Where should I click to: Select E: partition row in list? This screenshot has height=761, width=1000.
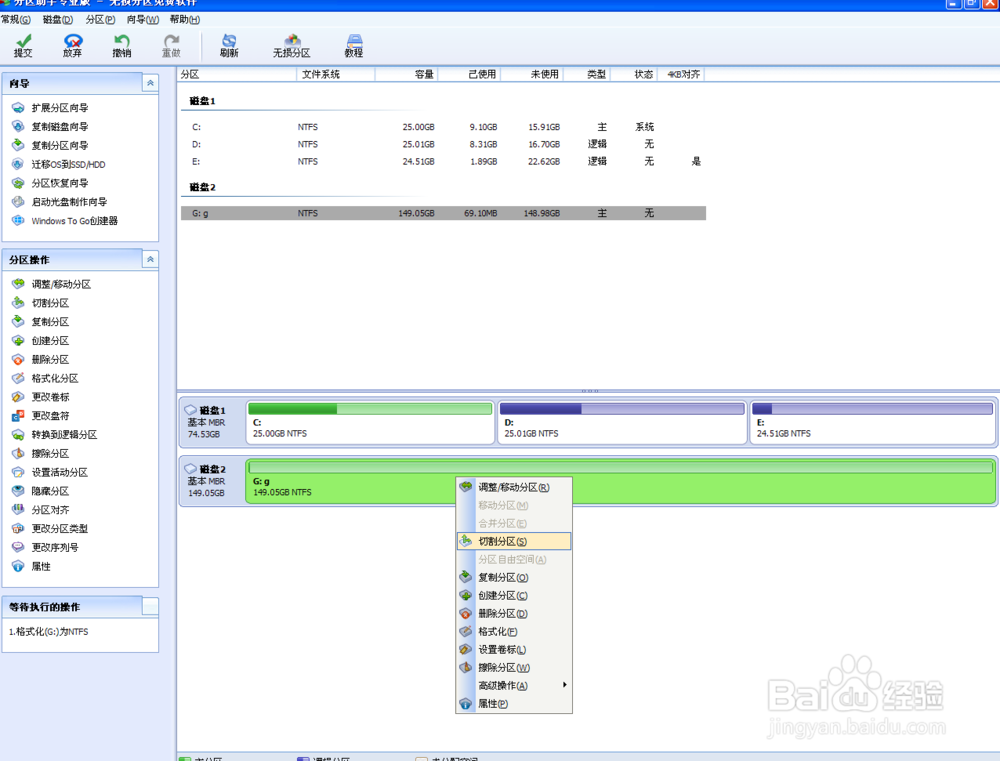click(443, 161)
